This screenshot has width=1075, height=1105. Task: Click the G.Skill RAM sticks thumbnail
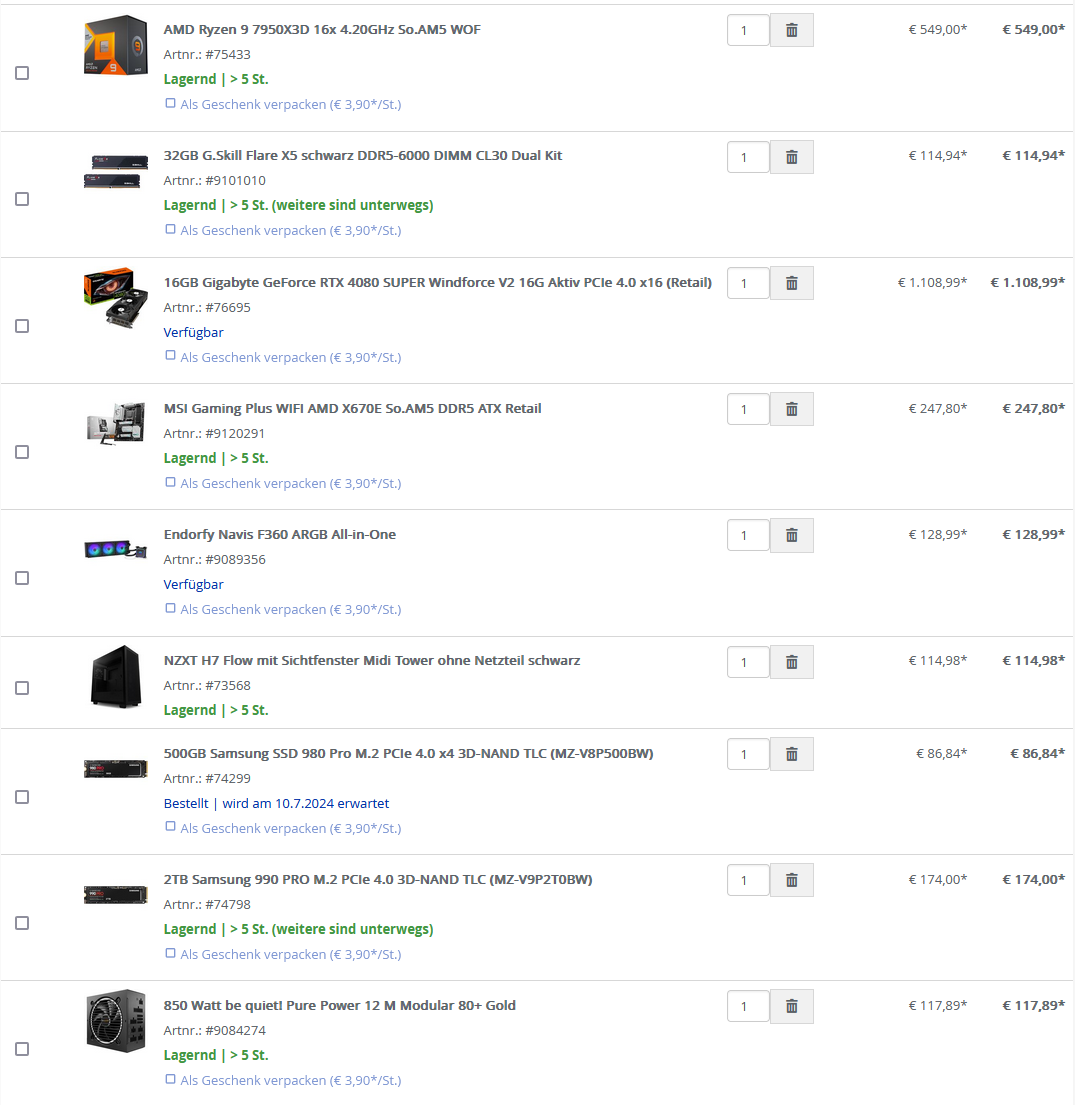point(116,171)
